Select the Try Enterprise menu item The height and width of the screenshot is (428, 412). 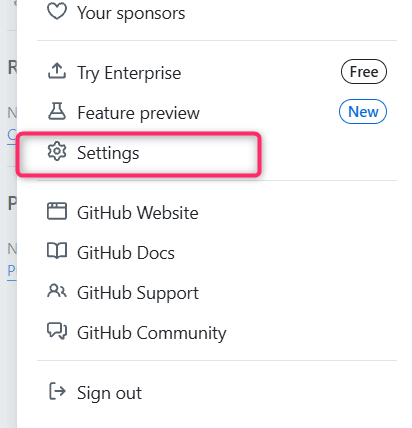tap(217, 73)
